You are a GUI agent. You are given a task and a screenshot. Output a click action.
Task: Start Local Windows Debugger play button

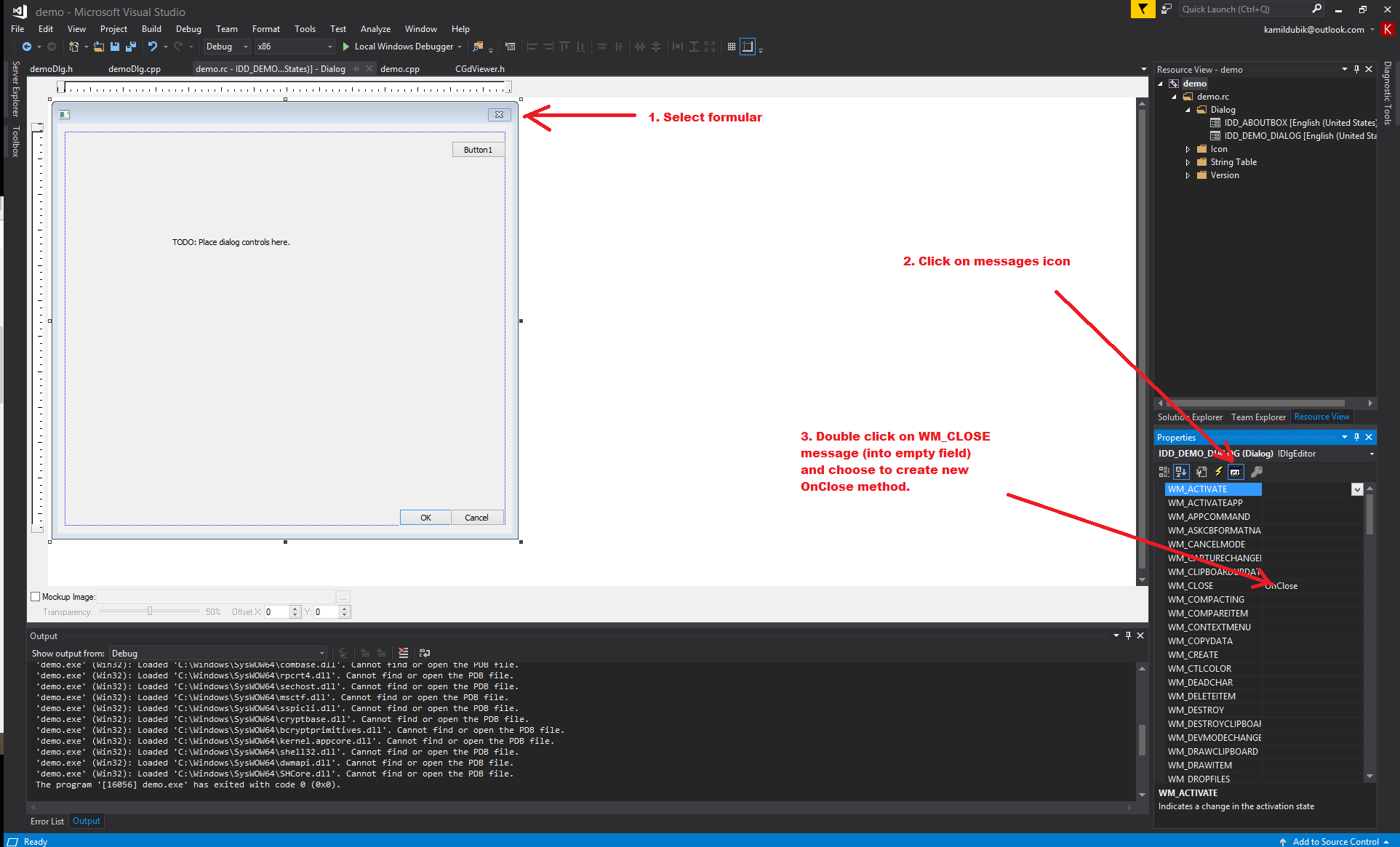(346, 47)
